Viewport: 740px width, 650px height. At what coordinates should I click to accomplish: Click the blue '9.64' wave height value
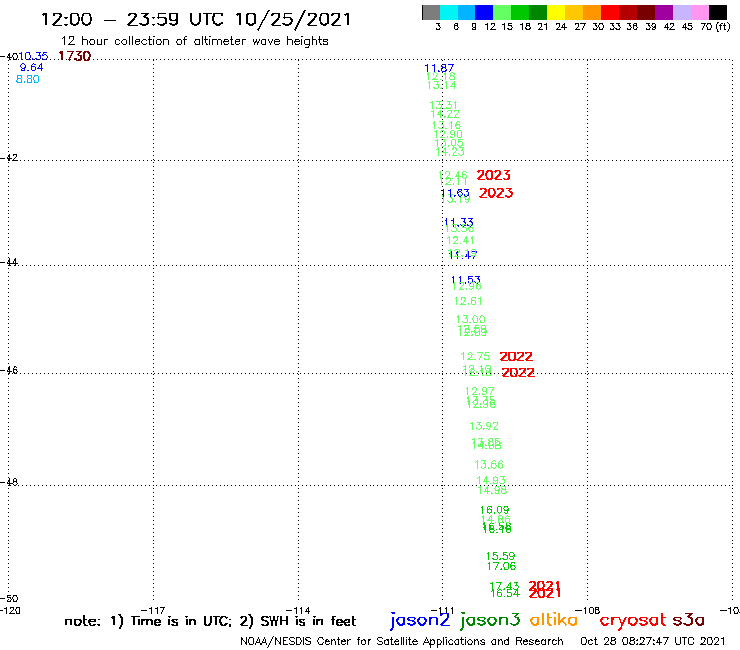(x=32, y=68)
